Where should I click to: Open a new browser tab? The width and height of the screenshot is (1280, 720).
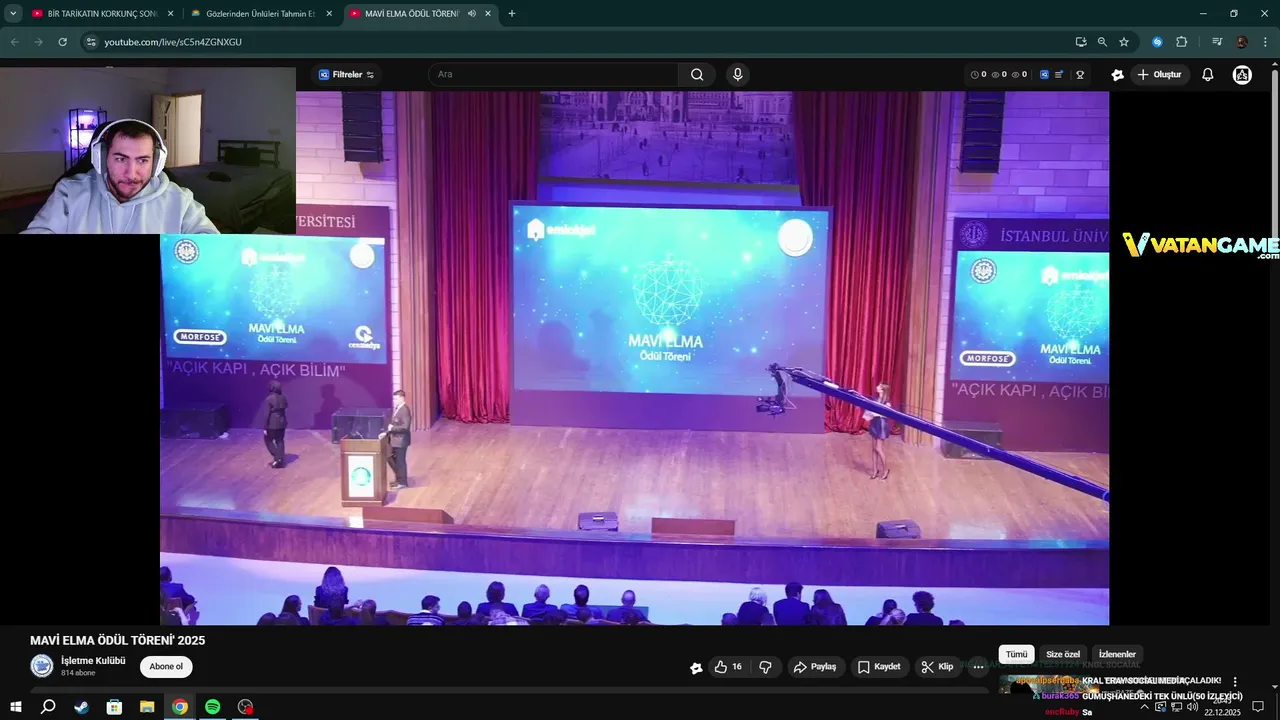[512, 14]
